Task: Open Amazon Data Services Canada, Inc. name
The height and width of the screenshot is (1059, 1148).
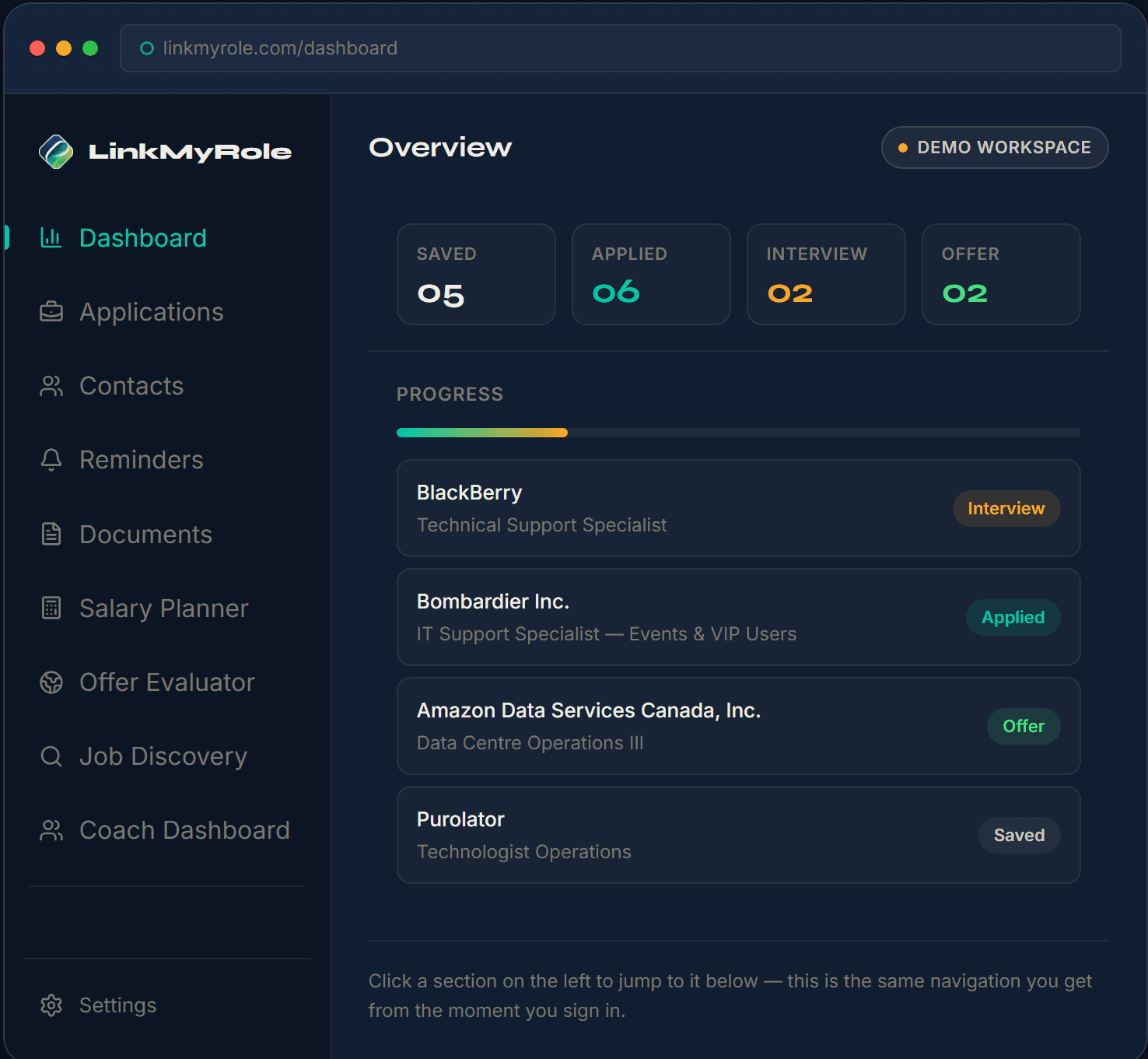Action: [589, 710]
